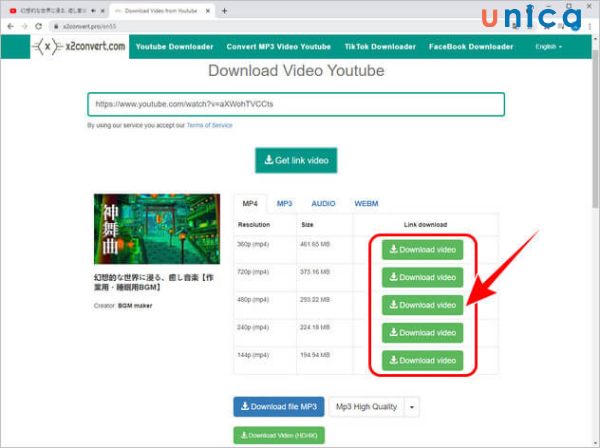
Task: Click the page vertical scrollbar
Action: (x=596, y=130)
